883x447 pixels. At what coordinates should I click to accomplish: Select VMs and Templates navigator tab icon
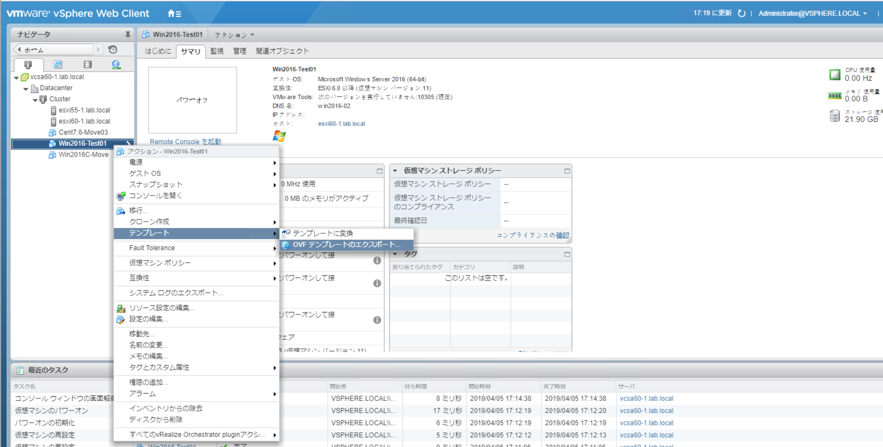(x=58, y=65)
